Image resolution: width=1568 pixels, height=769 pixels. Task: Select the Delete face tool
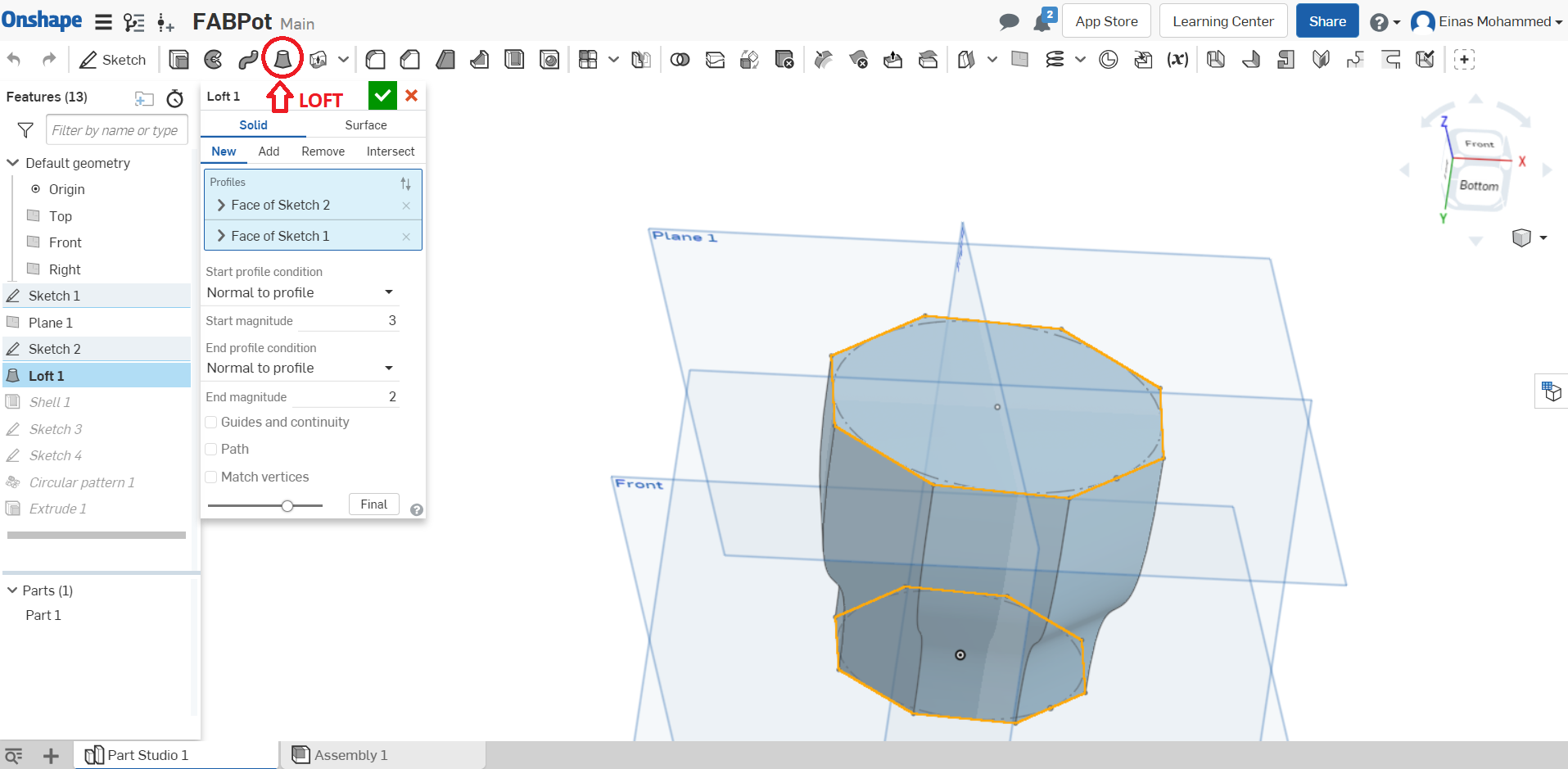point(858,60)
